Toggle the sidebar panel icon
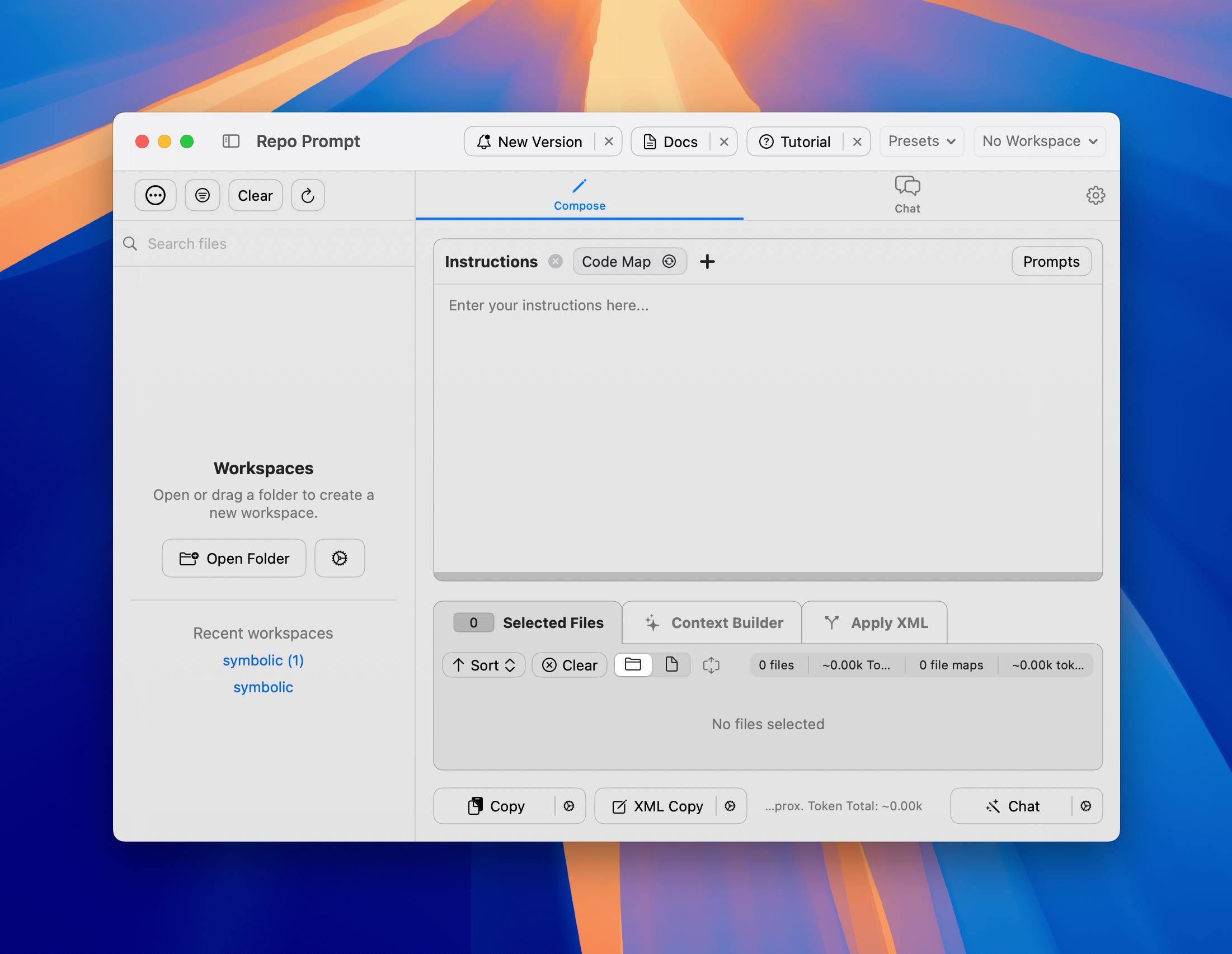 [231, 141]
